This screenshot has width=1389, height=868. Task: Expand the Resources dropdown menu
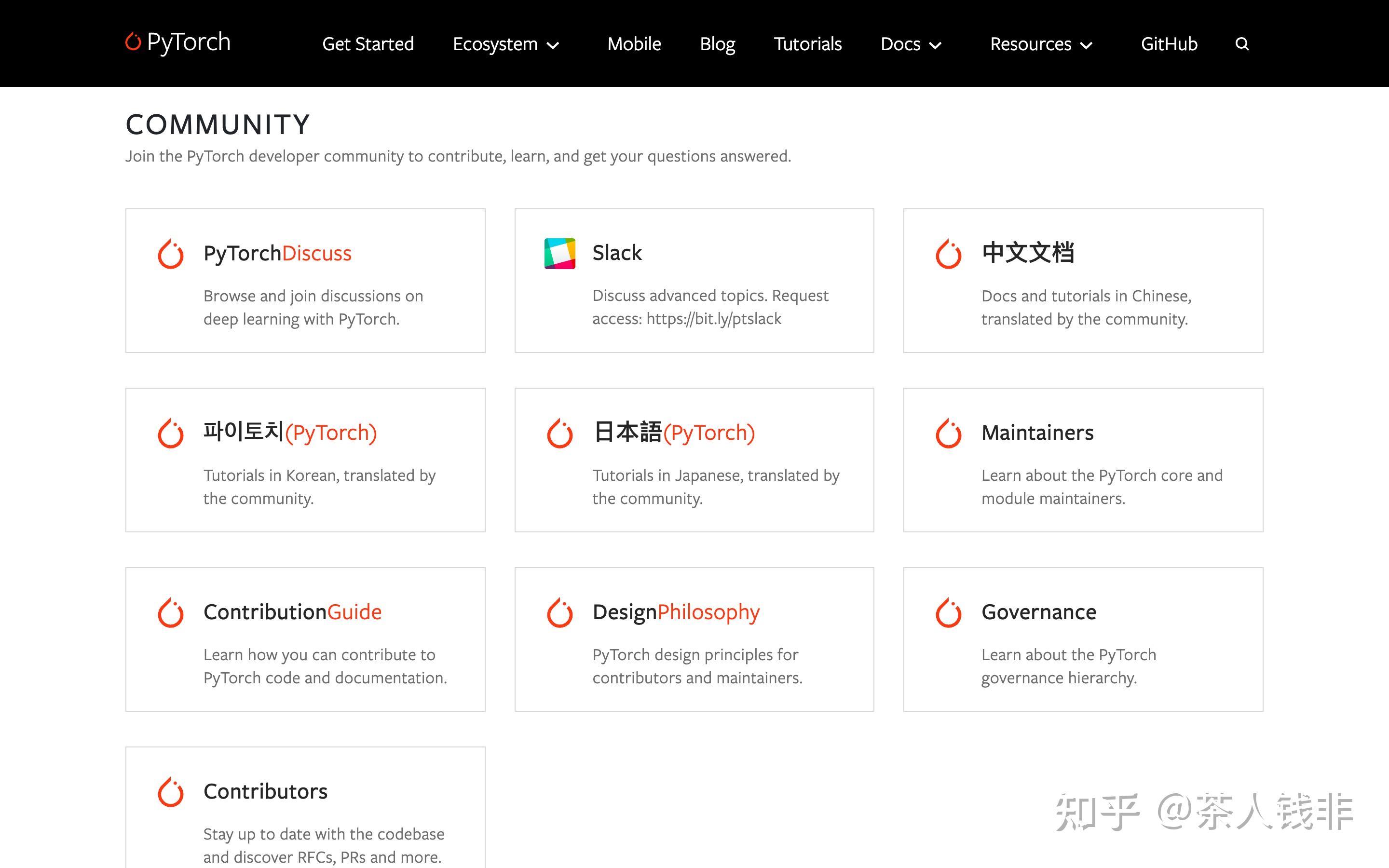(x=1040, y=43)
